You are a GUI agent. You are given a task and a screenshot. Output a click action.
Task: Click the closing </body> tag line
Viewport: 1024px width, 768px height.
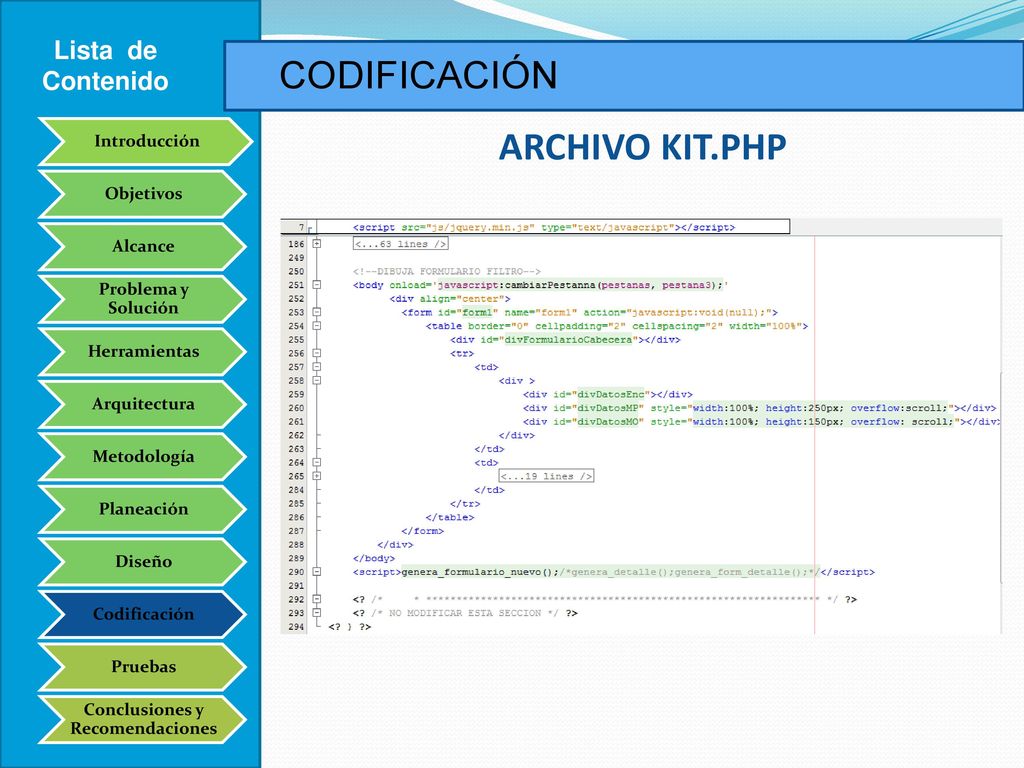tap(374, 558)
